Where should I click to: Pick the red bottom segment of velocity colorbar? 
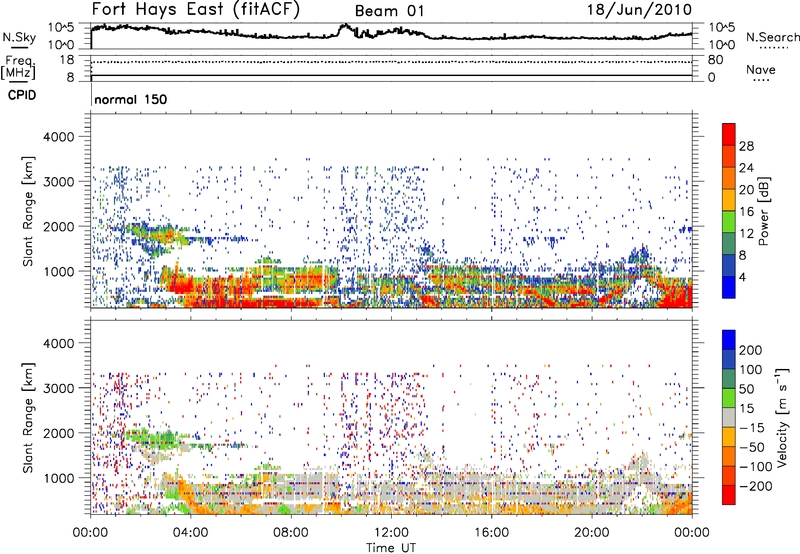(729, 495)
